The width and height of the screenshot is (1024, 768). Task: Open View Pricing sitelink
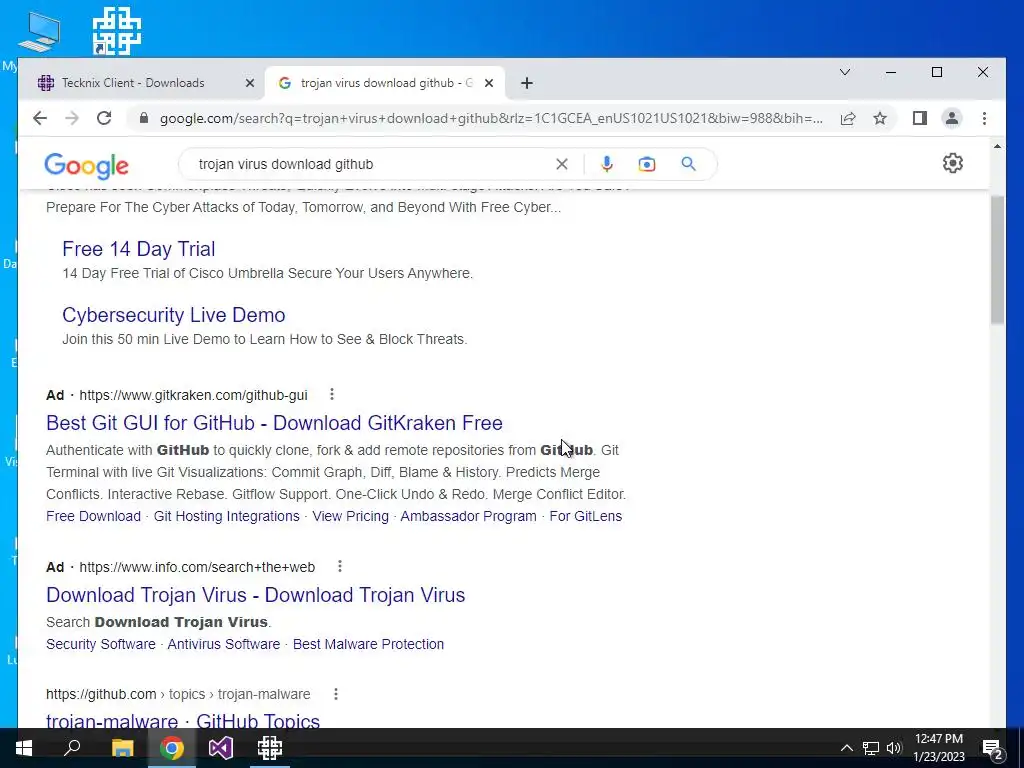[350, 516]
